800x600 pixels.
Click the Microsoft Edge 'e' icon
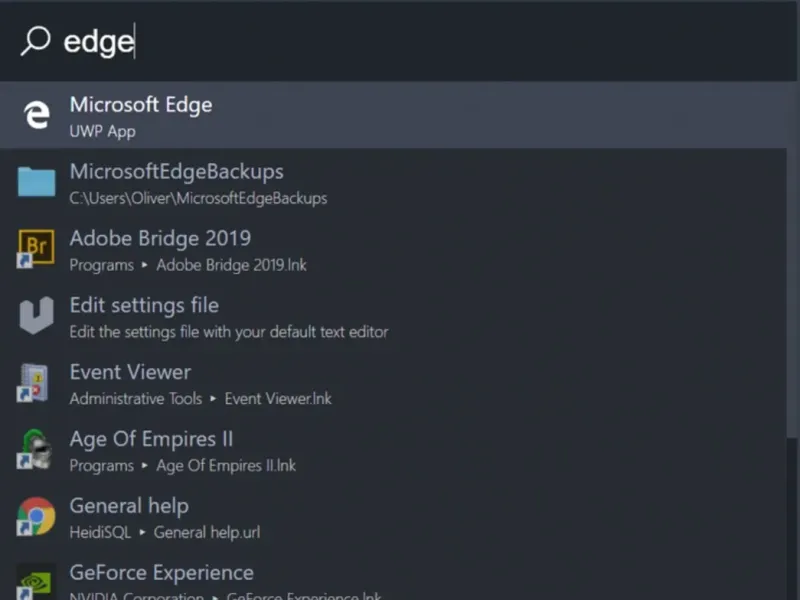tap(37, 115)
